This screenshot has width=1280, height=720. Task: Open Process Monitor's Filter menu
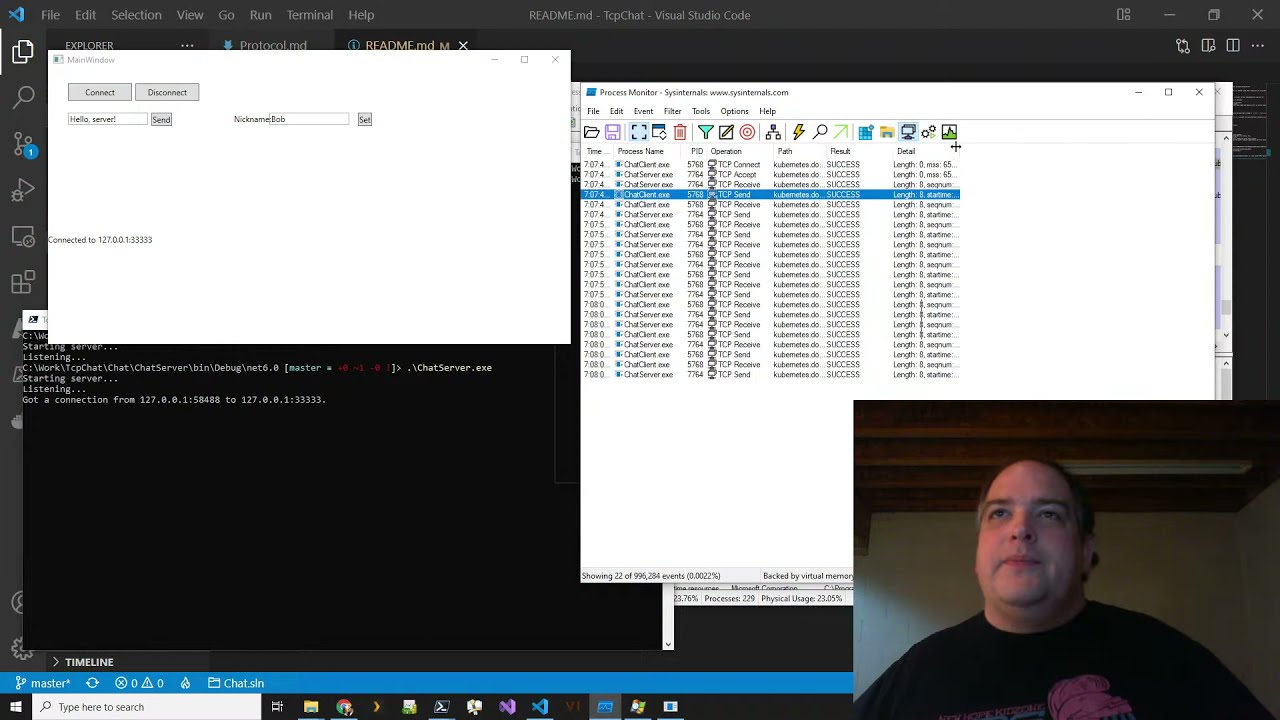coord(672,111)
